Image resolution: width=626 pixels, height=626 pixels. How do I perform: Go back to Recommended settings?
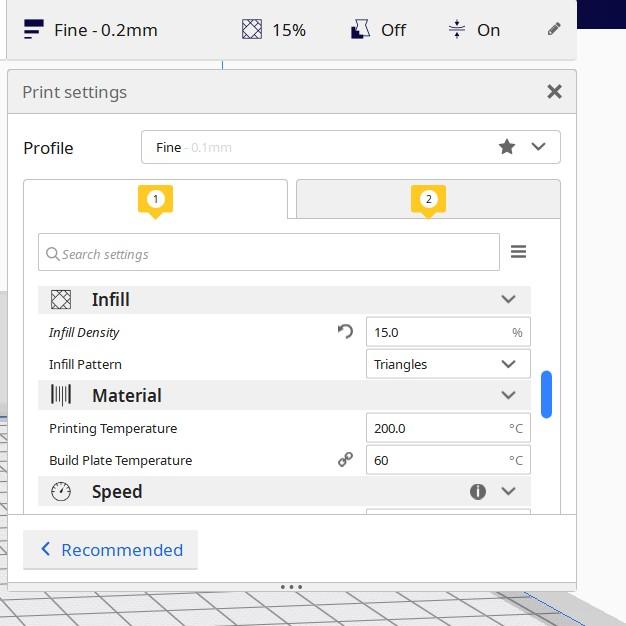coord(111,550)
